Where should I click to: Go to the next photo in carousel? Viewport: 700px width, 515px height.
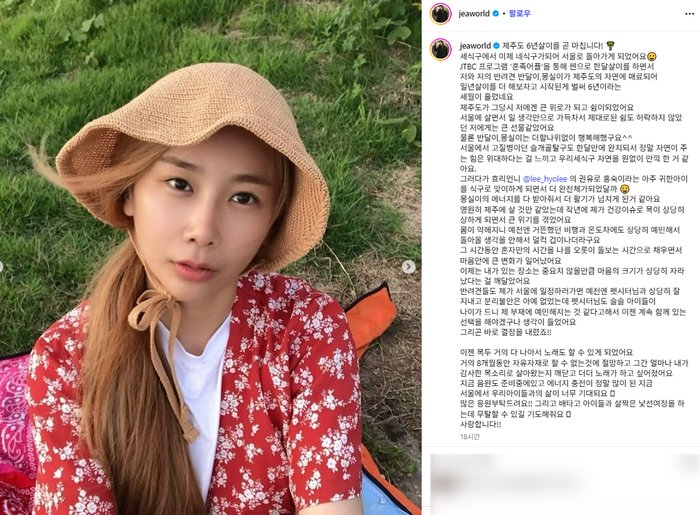(x=408, y=267)
